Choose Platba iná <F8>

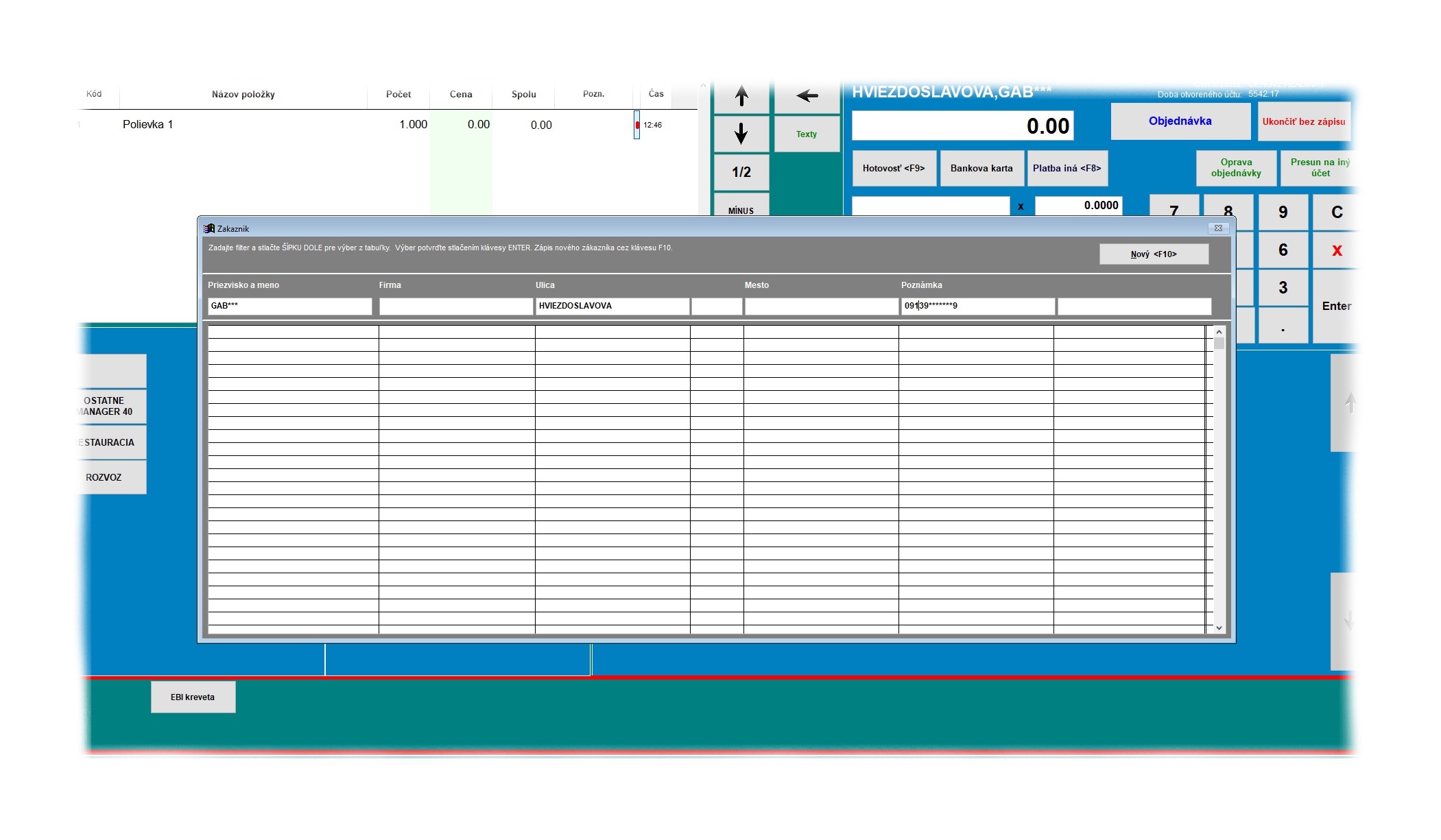(1067, 168)
